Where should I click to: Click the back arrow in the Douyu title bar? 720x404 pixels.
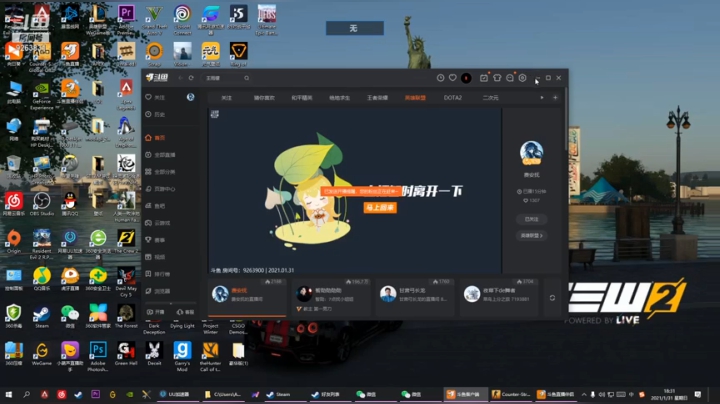coord(180,78)
